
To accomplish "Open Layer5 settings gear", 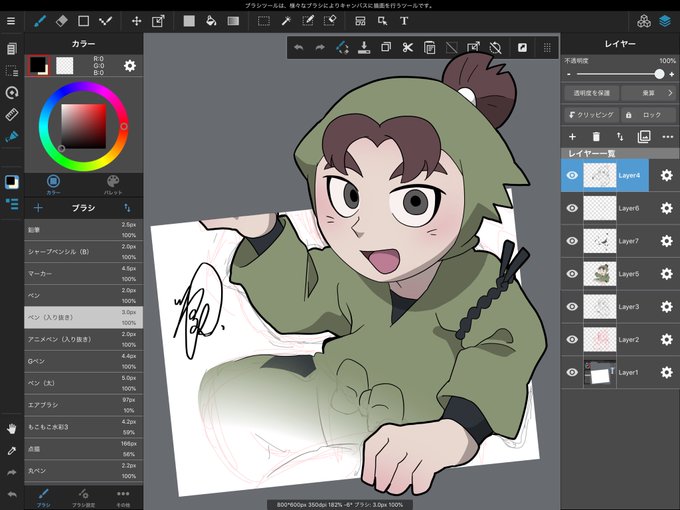I will (667, 274).
